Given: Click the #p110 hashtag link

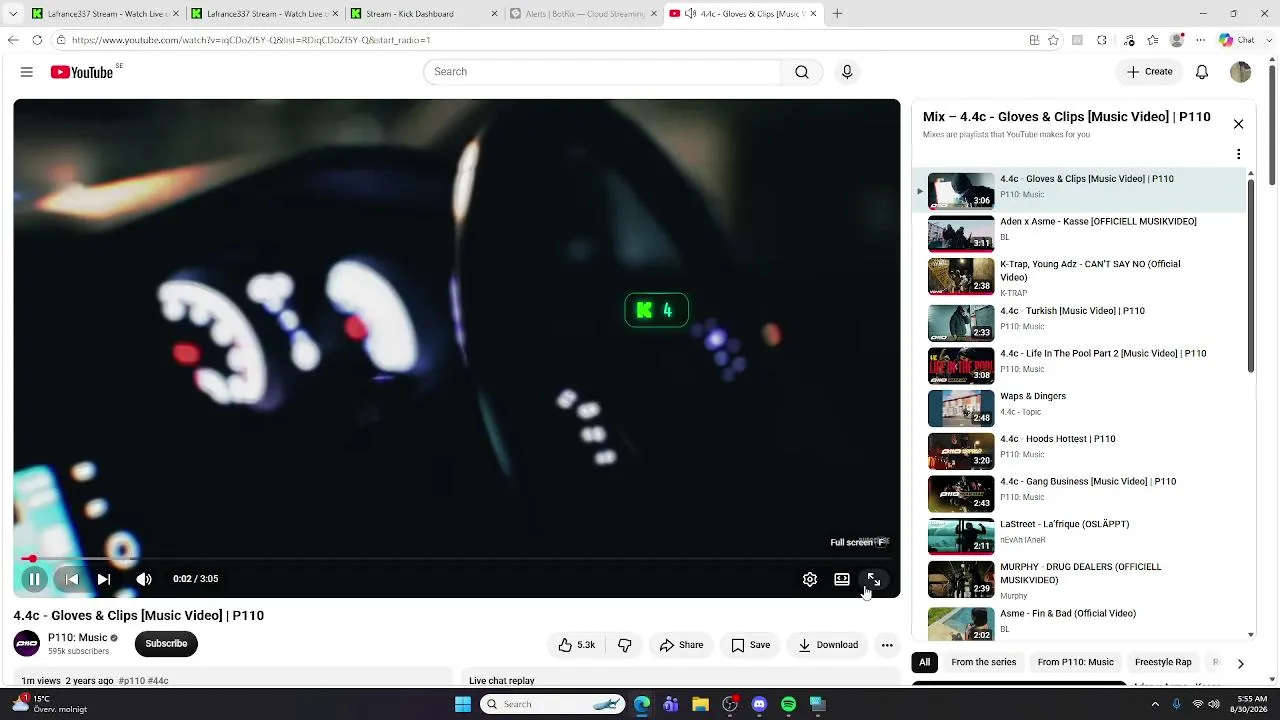Looking at the screenshot, I should coord(131,681).
